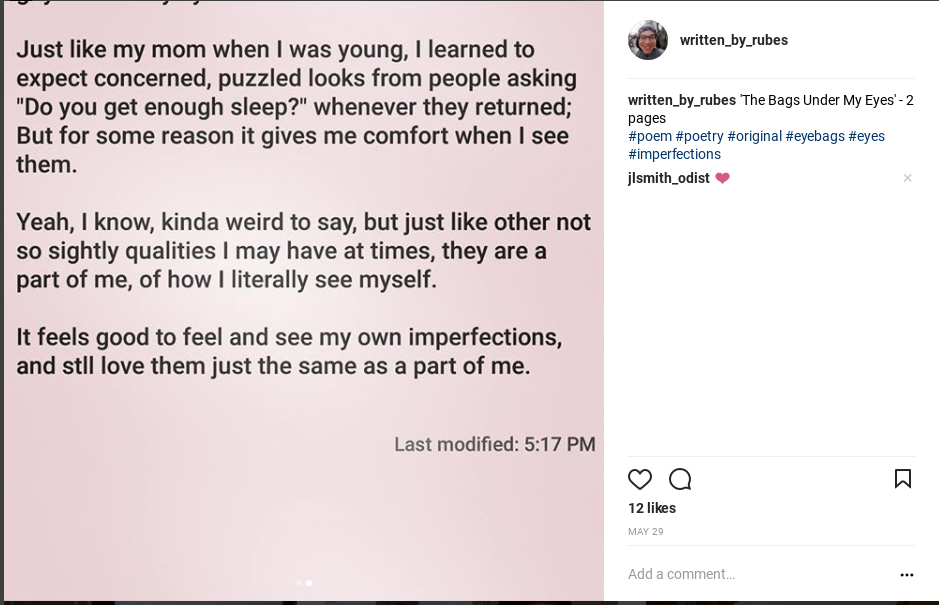Viewport: 939px width, 605px height.
Task: Save the post with the bookmark icon
Action: 902,479
